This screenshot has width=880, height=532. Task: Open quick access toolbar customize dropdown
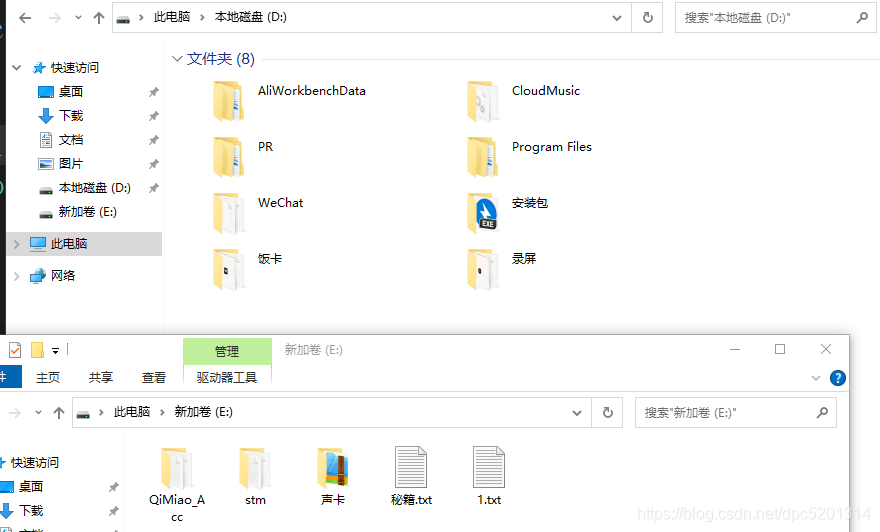point(56,351)
